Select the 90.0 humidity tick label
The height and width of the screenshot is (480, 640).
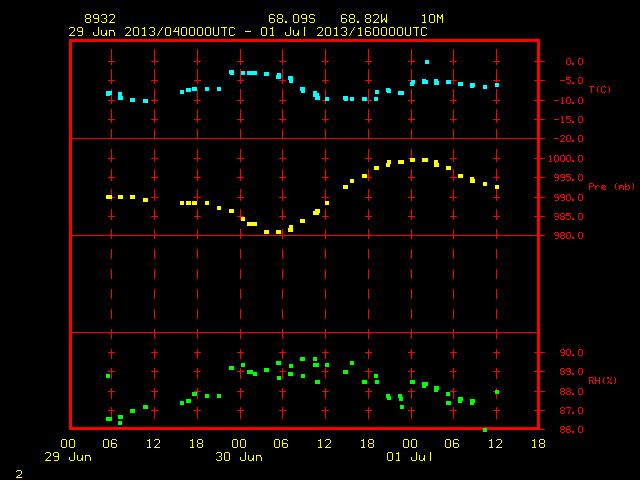[571, 353]
